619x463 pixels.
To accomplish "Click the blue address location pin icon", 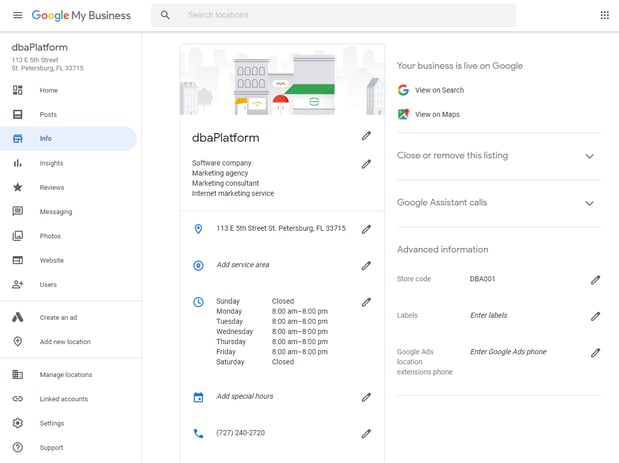I will [x=198, y=229].
